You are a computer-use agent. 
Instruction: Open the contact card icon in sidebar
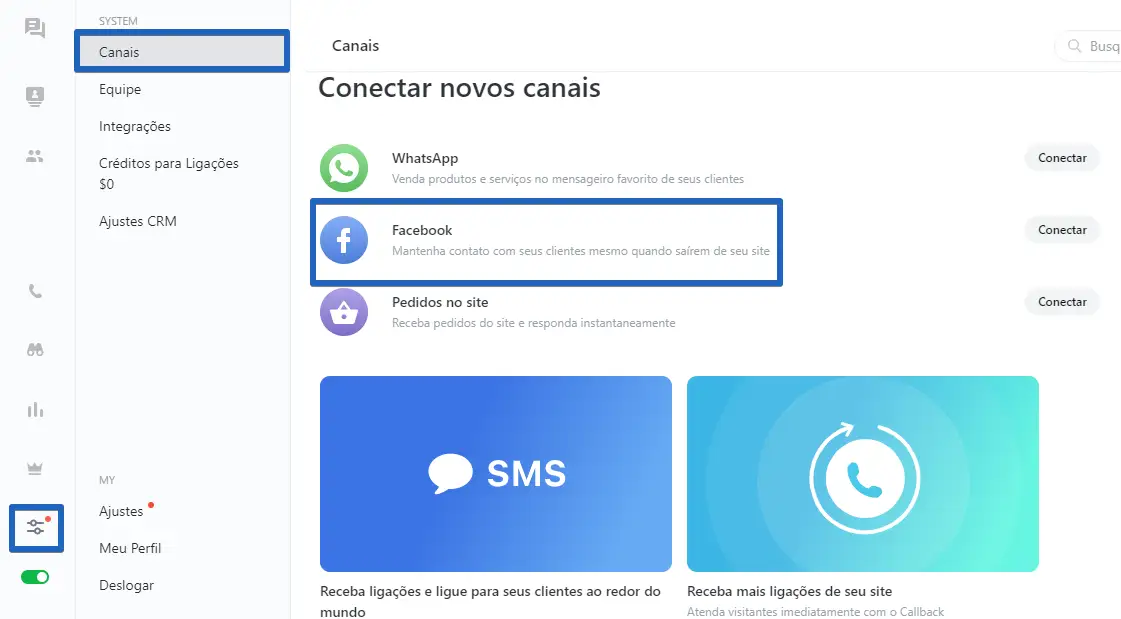tap(34, 96)
